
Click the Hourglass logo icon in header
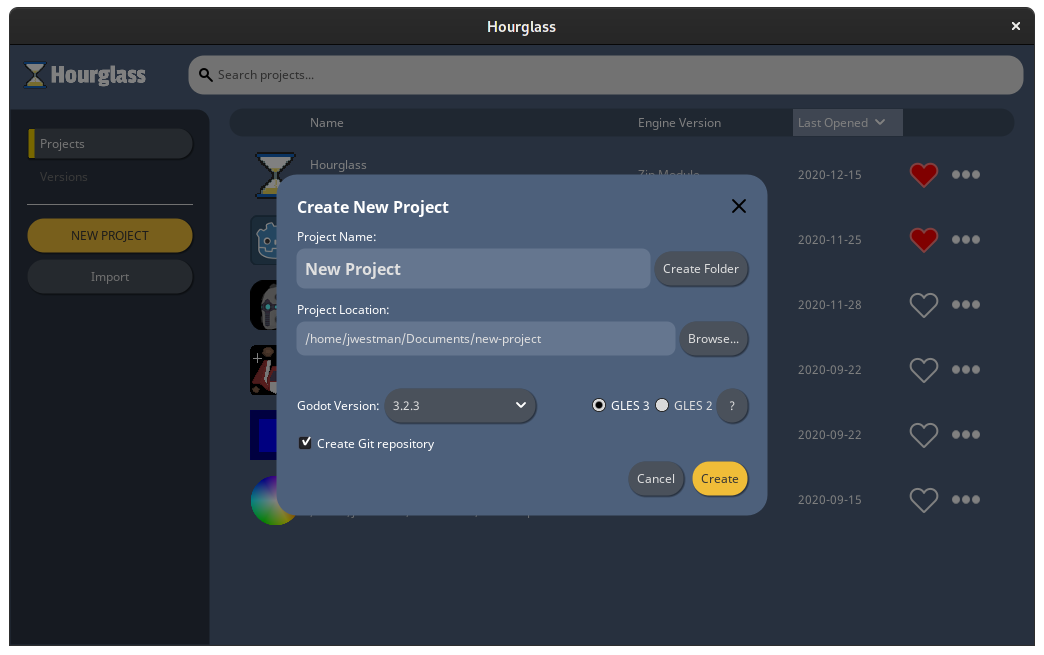(x=35, y=75)
